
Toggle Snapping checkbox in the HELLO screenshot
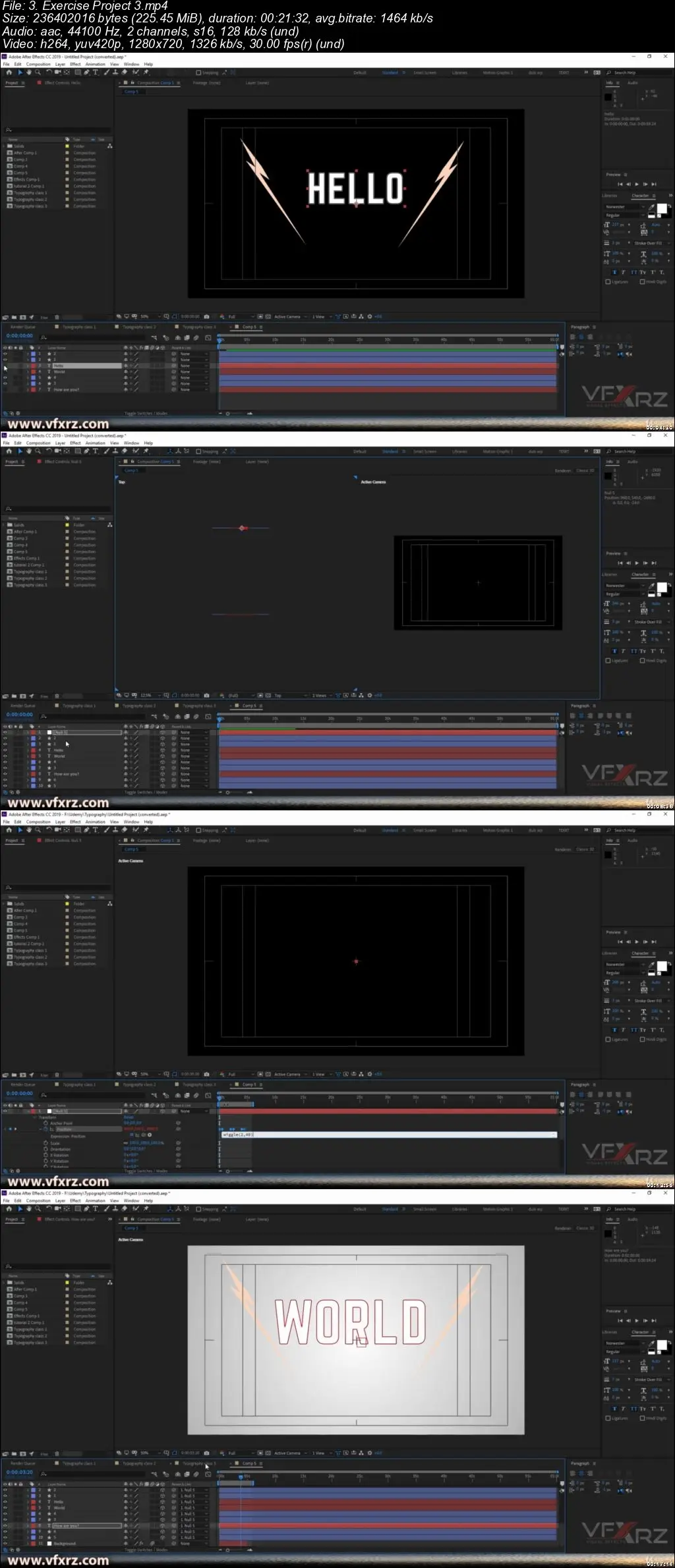(198, 72)
